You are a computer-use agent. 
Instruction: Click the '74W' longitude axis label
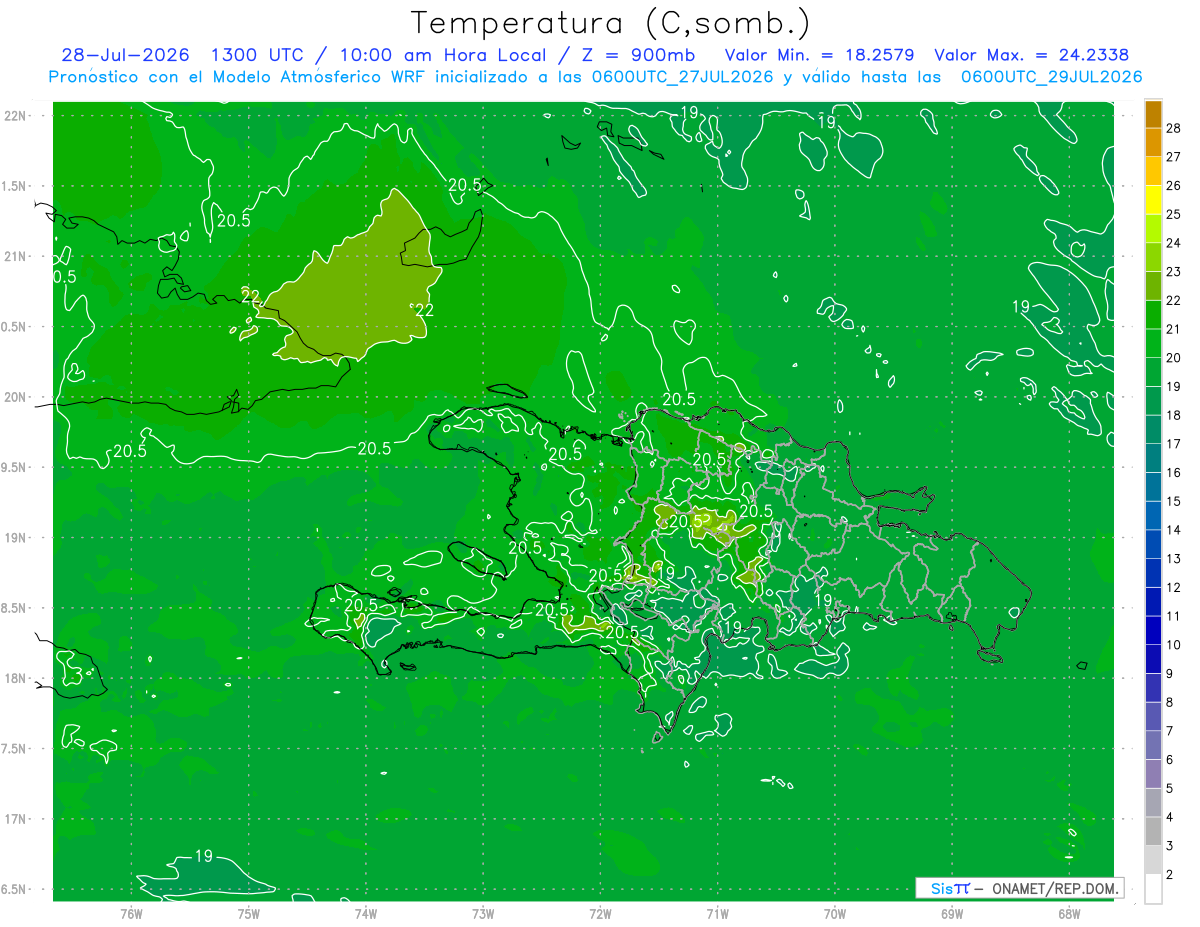point(365,914)
